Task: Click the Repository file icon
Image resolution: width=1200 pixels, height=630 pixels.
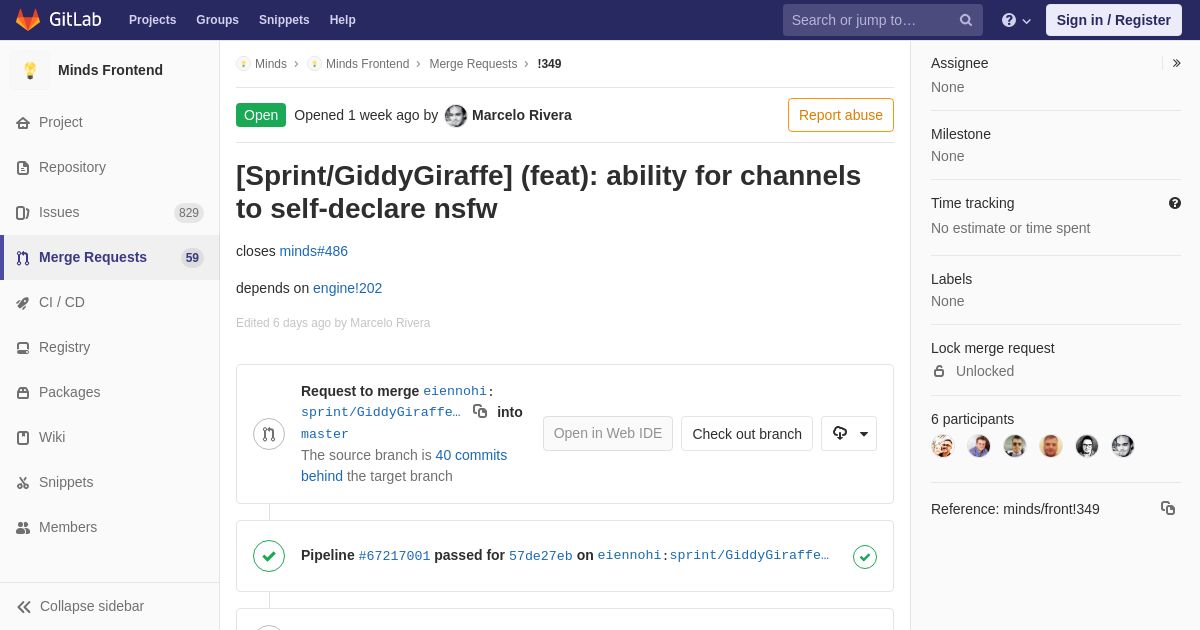Action: click(x=23, y=167)
